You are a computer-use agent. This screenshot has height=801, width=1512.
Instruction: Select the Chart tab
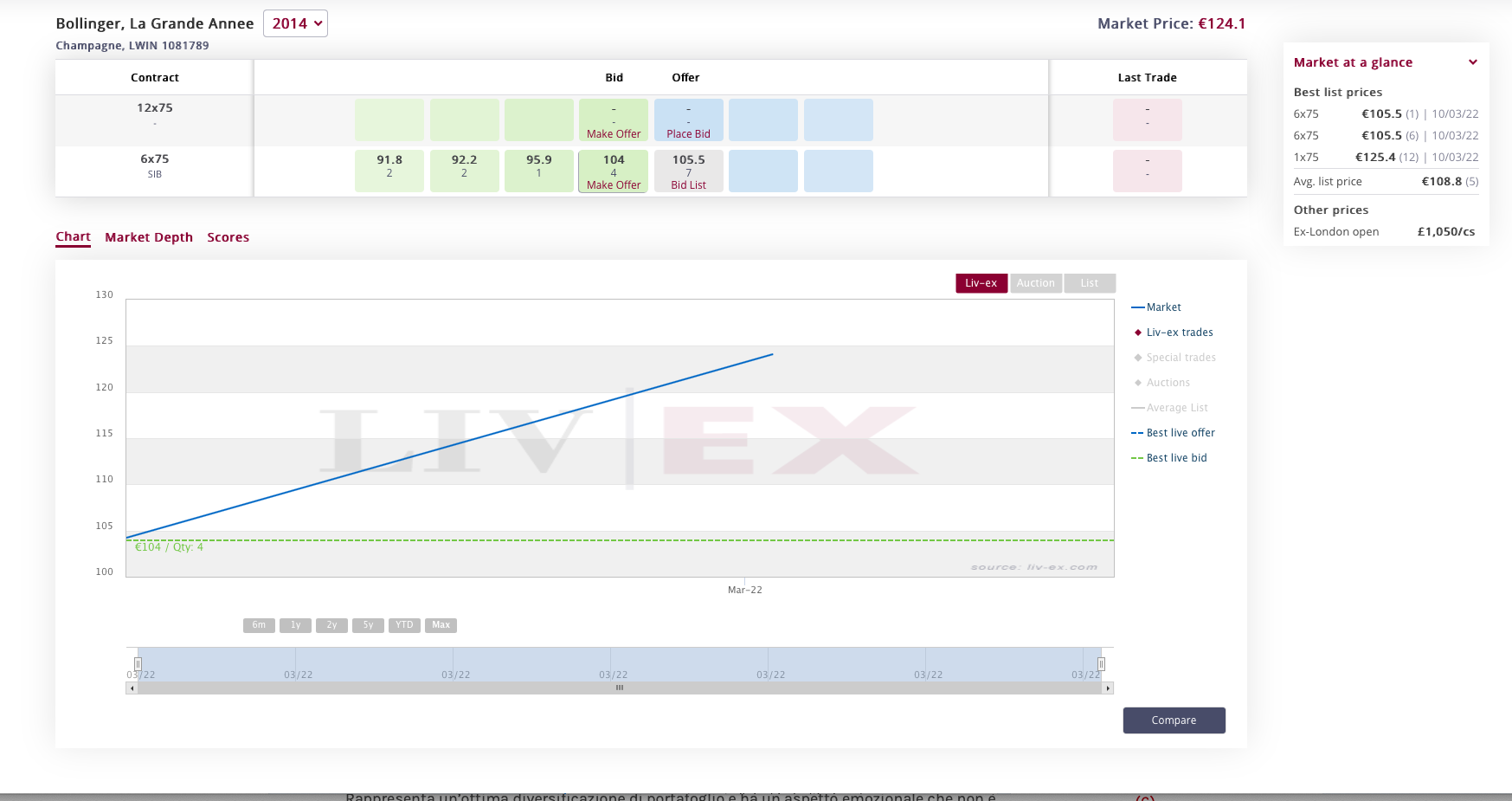[x=73, y=236]
